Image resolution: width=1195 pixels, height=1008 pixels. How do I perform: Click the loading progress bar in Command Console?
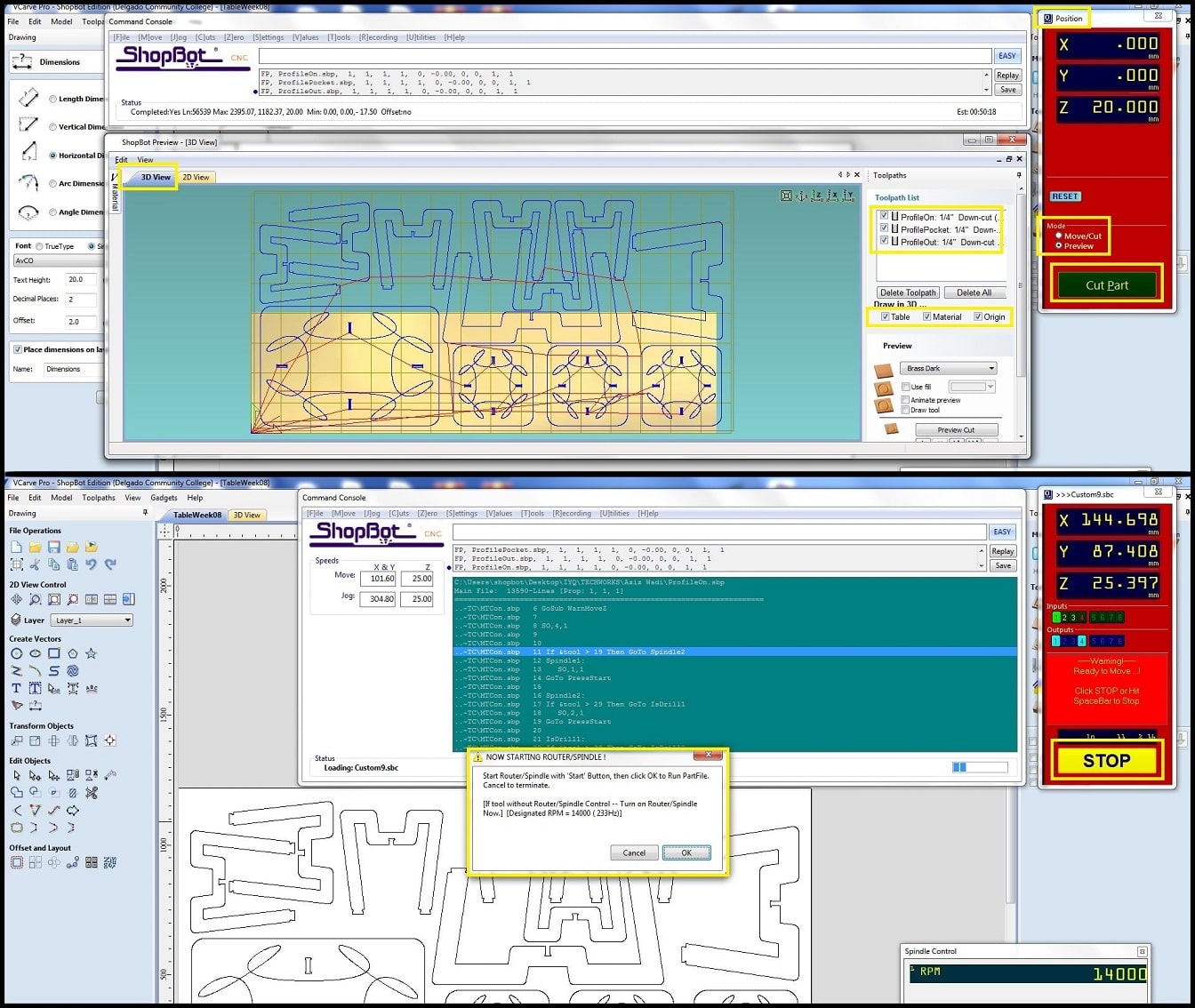coord(980,767)
